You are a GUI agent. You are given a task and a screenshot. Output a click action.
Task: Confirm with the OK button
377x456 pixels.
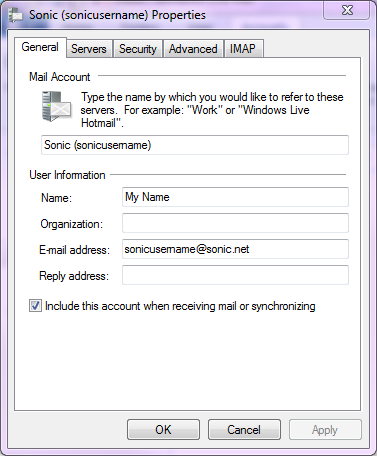[x=163, y=430]
